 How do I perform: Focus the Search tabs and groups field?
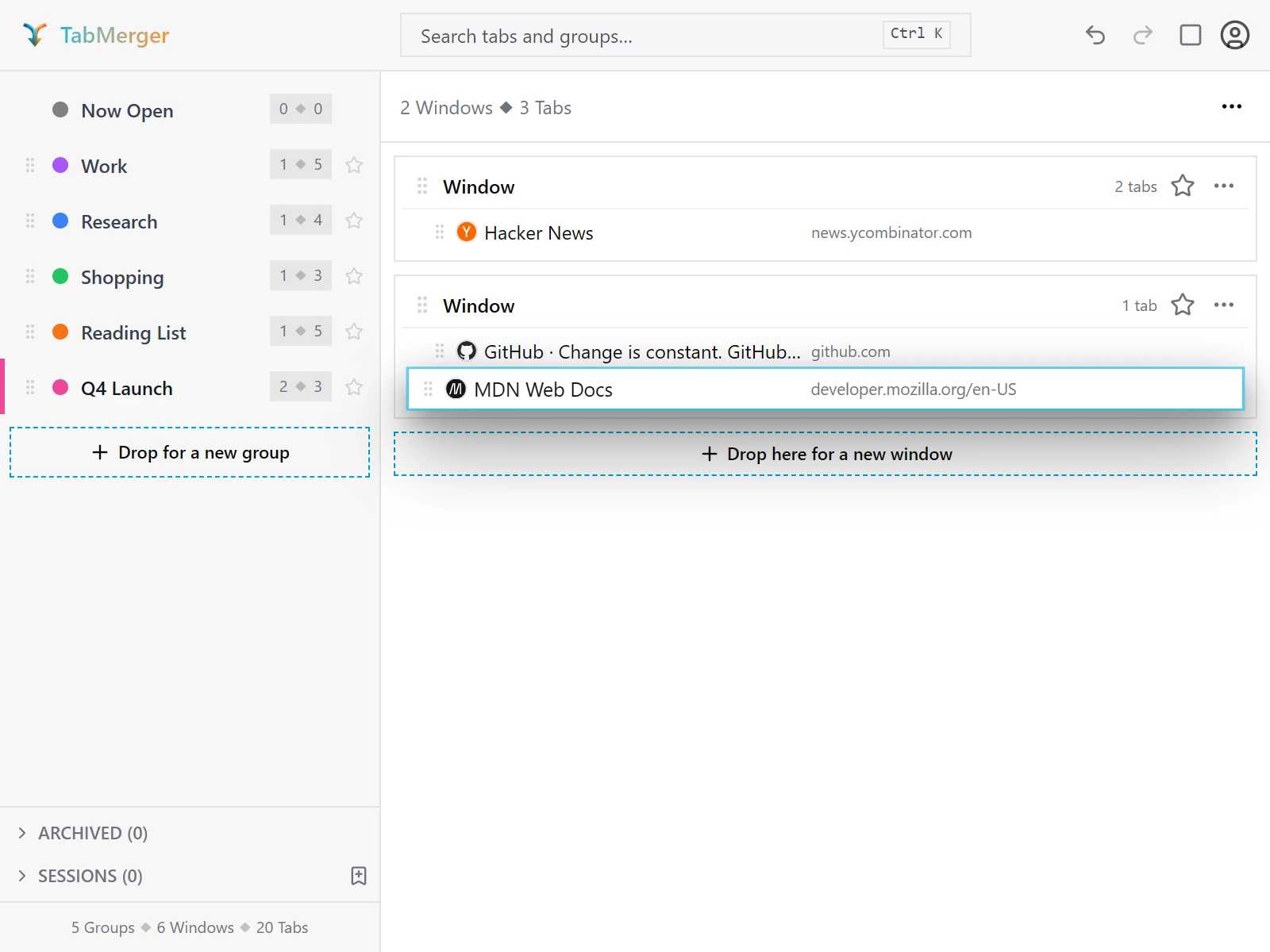(686, 35)
